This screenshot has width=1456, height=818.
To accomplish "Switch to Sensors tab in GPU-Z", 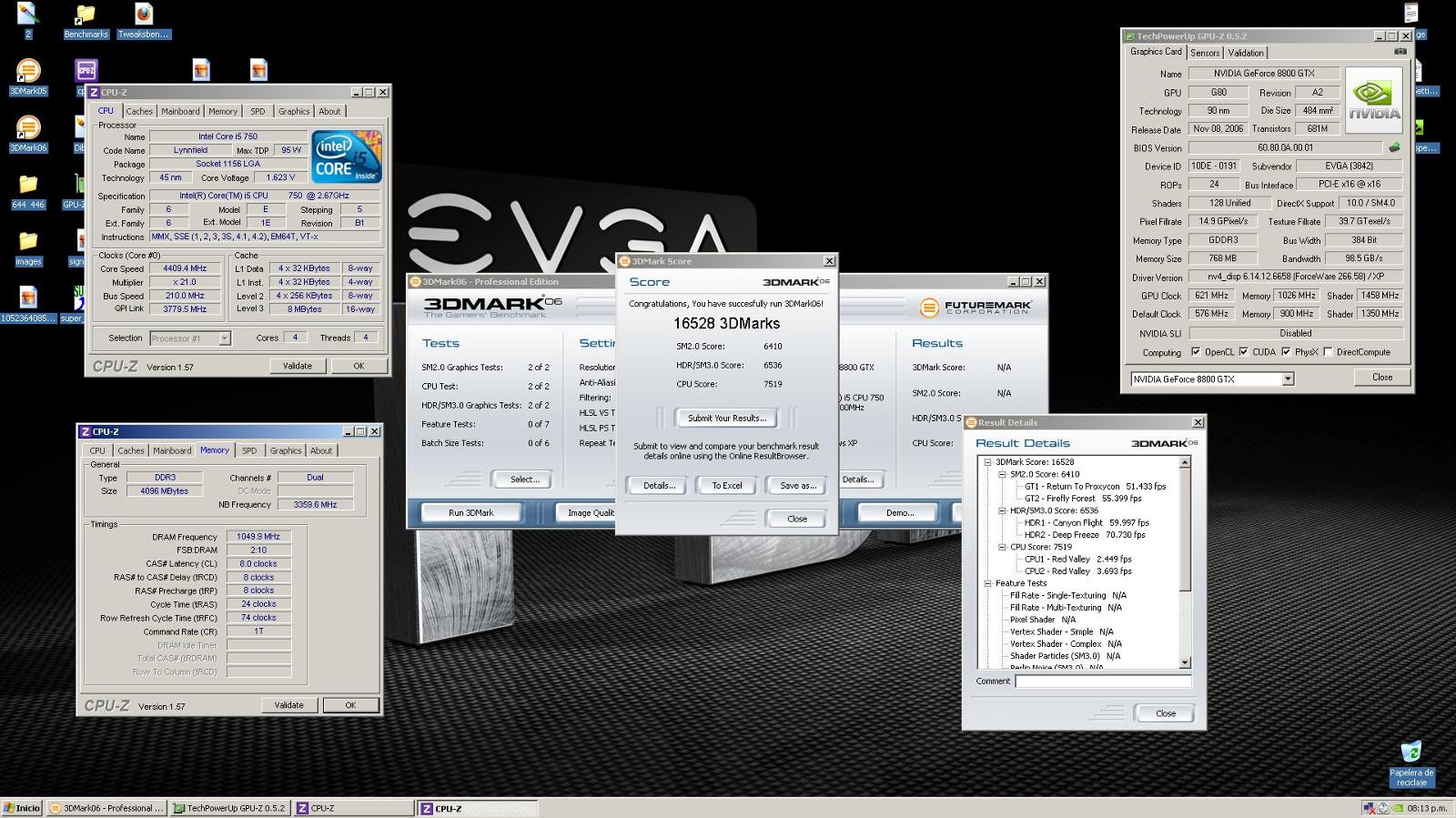I will point(1205,53).
